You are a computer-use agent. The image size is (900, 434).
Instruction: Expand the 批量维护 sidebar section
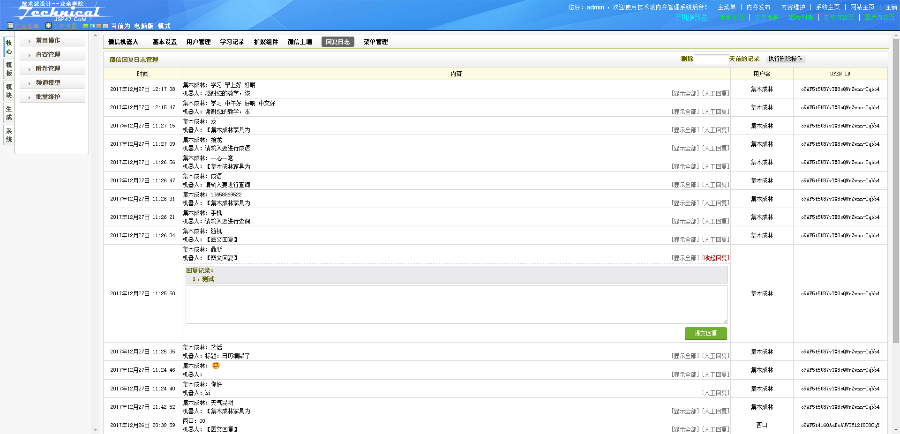click(x=48, y=96)
